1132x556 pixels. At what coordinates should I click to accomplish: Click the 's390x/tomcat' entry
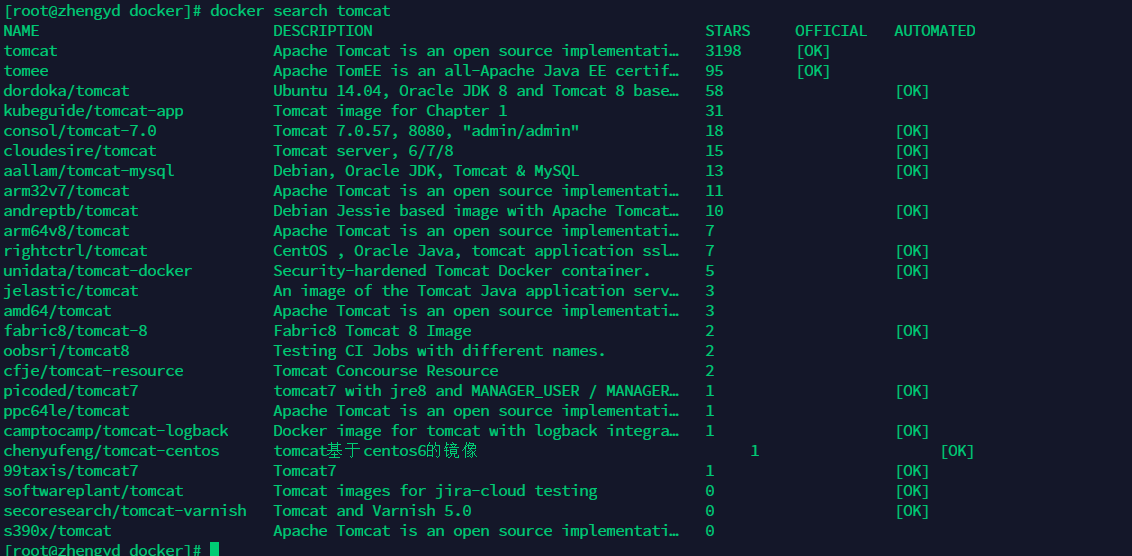(x=58, y=531)
